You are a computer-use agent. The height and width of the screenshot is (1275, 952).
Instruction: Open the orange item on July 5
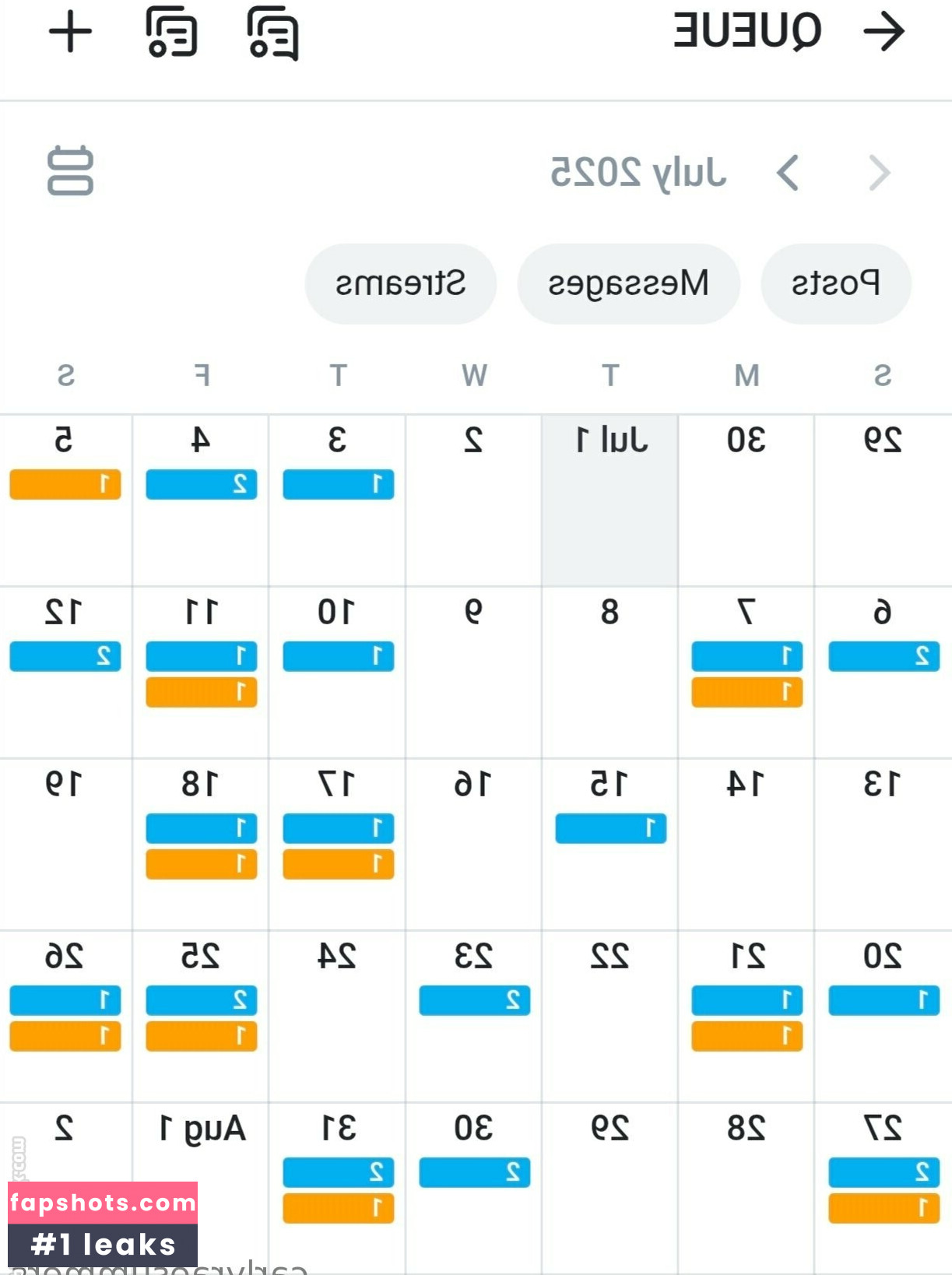(65, 484)
